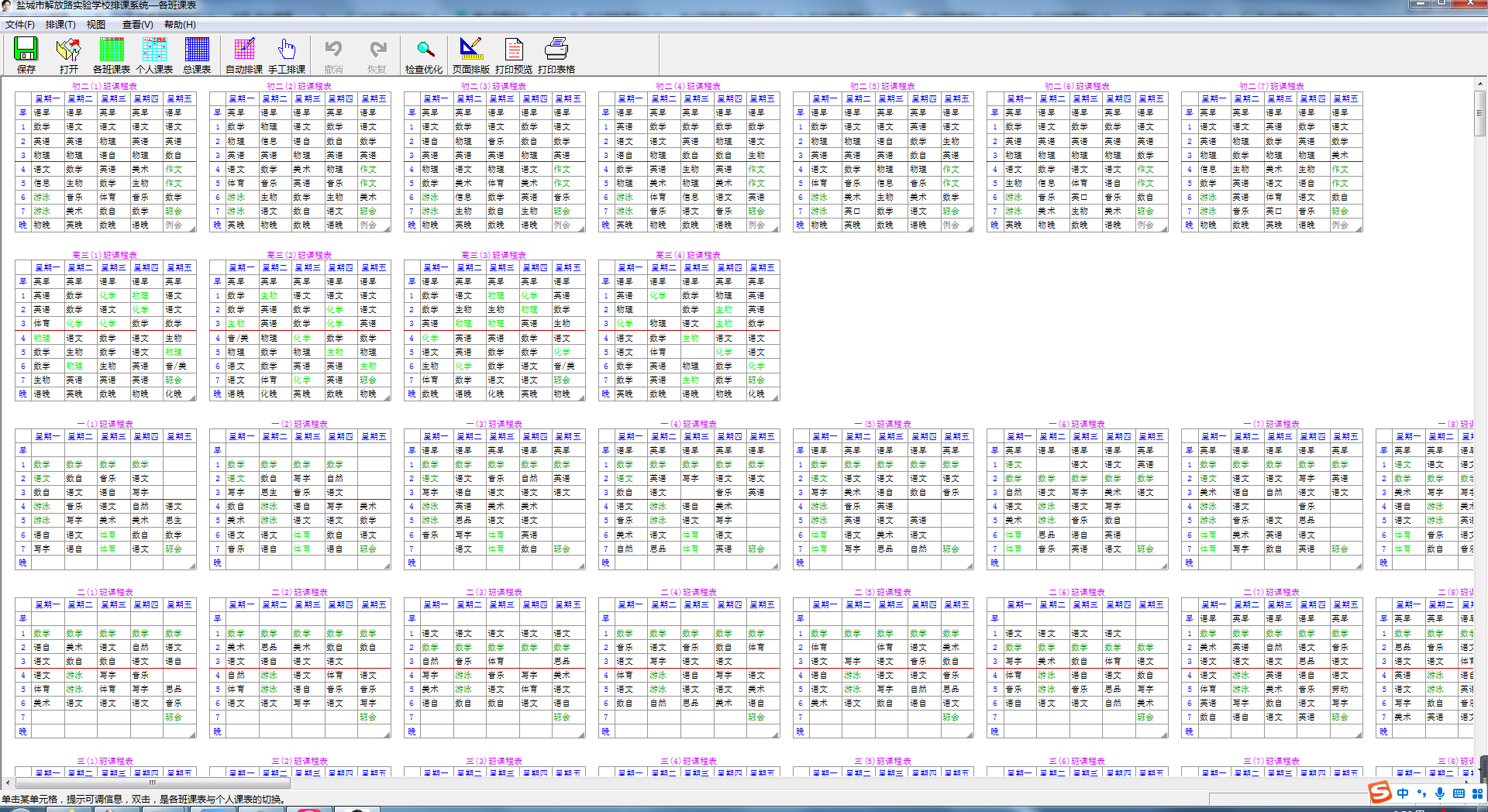Click the 打开 (Open) toolbar icon
This screenshot has height=812, width=1488.
[x=68, y=50]
